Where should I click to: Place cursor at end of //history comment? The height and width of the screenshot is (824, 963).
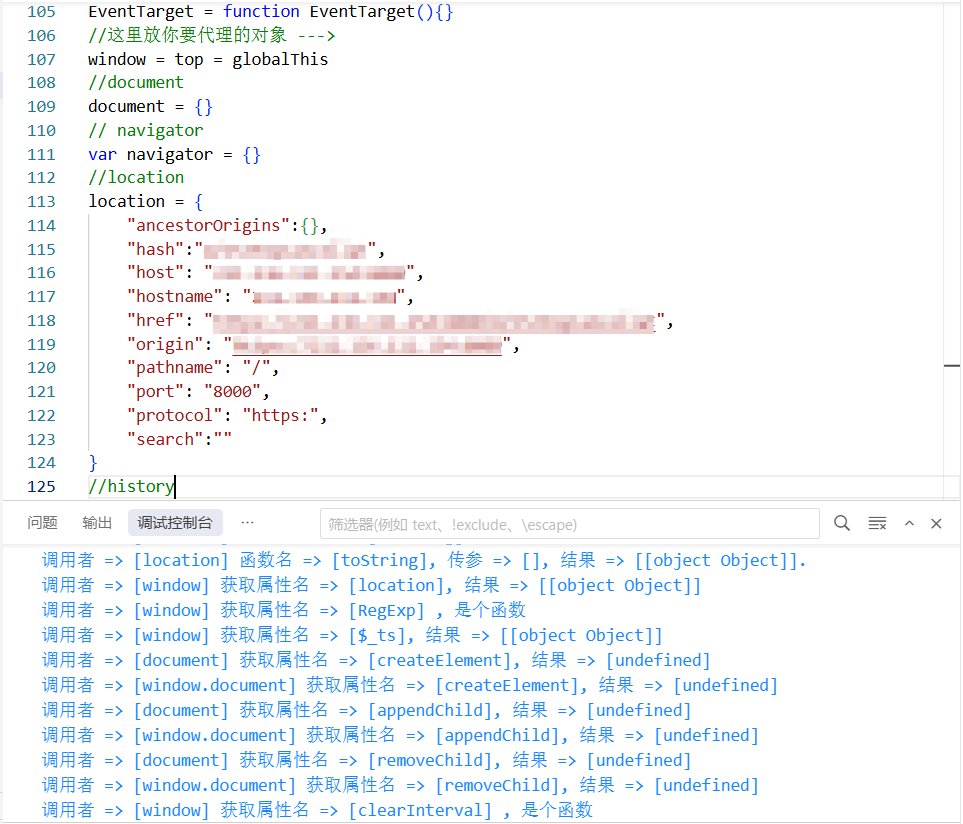tap(175, 486)
